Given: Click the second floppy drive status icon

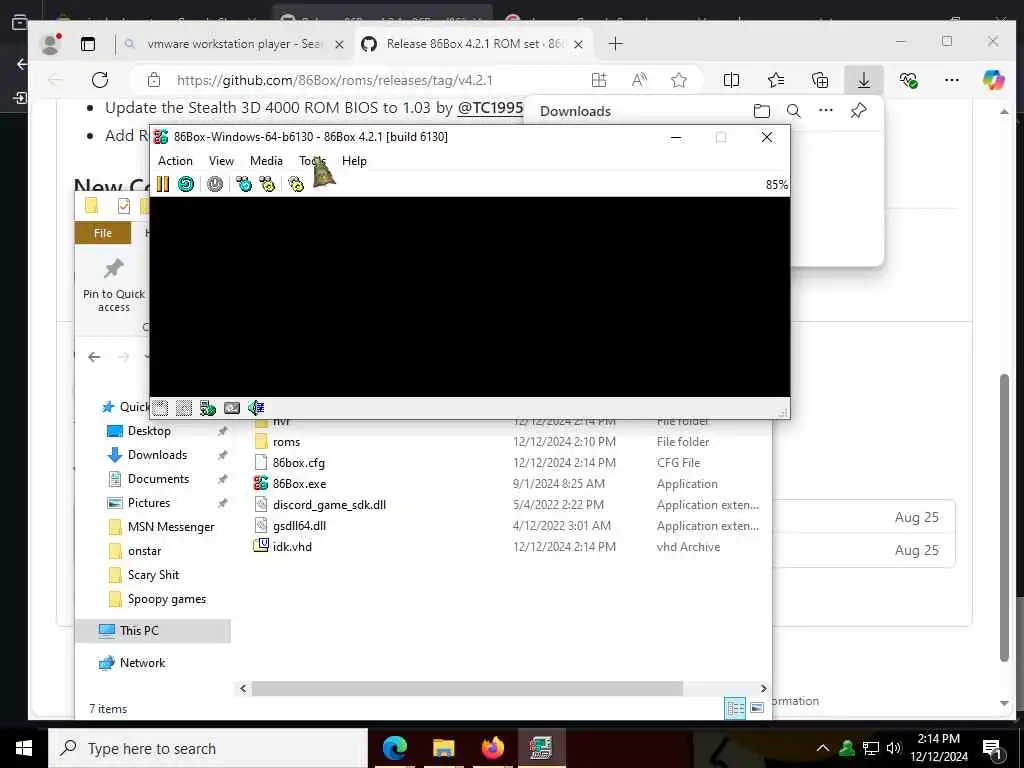Looking at the screenshot, I should (x=184, y=408).
